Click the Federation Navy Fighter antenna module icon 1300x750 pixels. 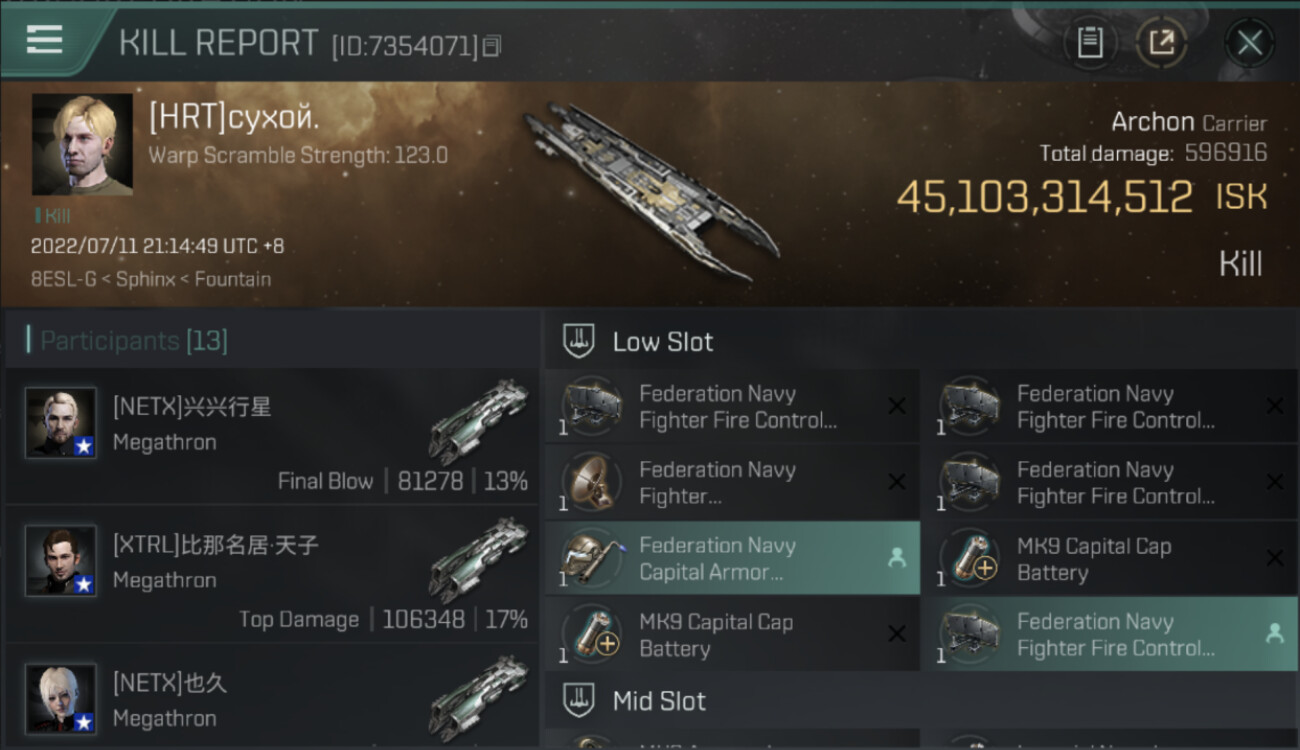[592, 482]
